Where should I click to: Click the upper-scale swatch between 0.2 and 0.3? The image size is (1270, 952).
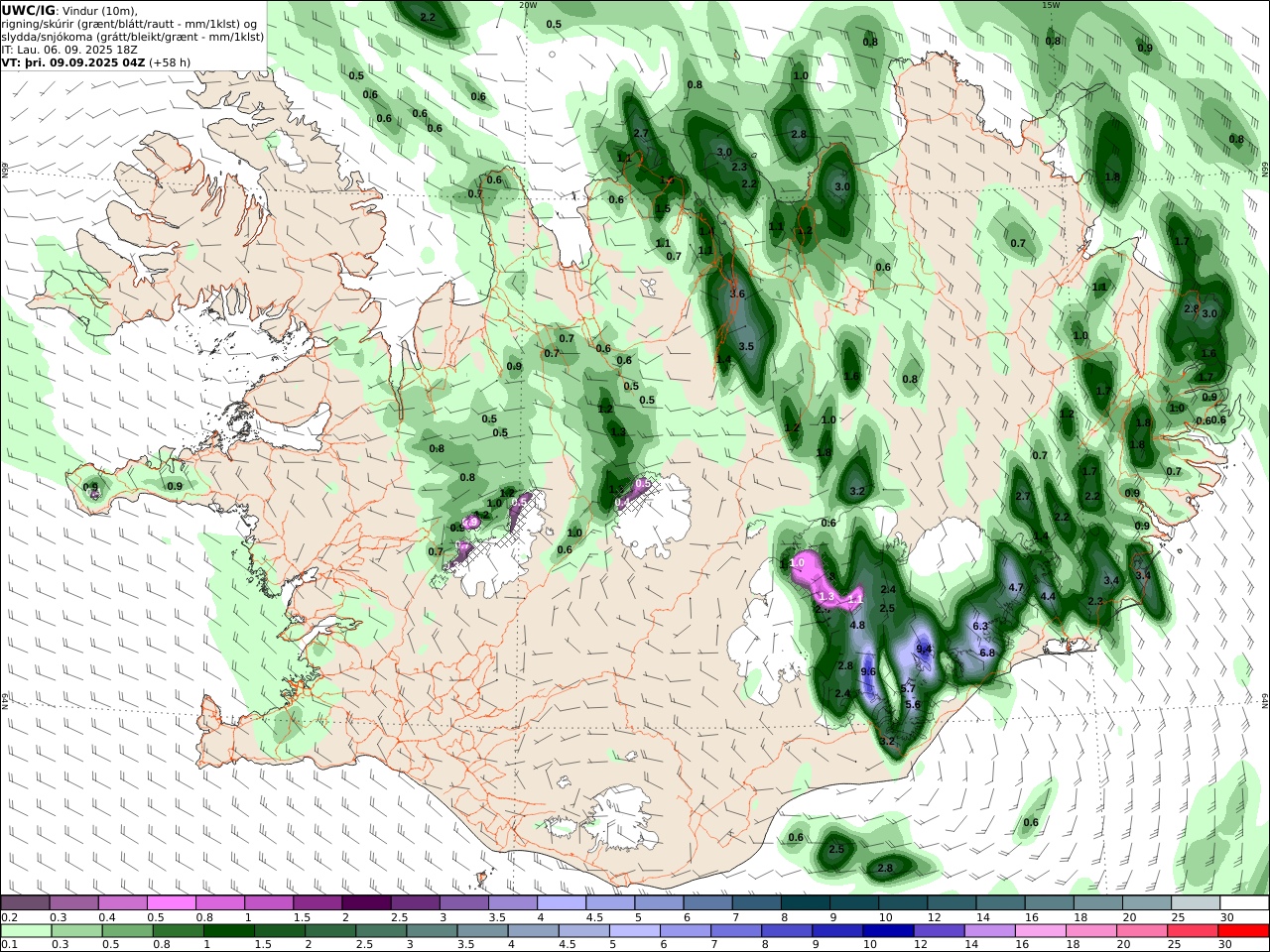coord(25,902)
